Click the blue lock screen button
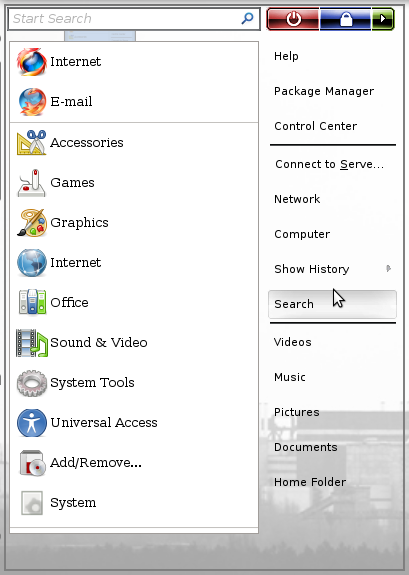This screenshot has height=575, width=409. coord(346,19)
